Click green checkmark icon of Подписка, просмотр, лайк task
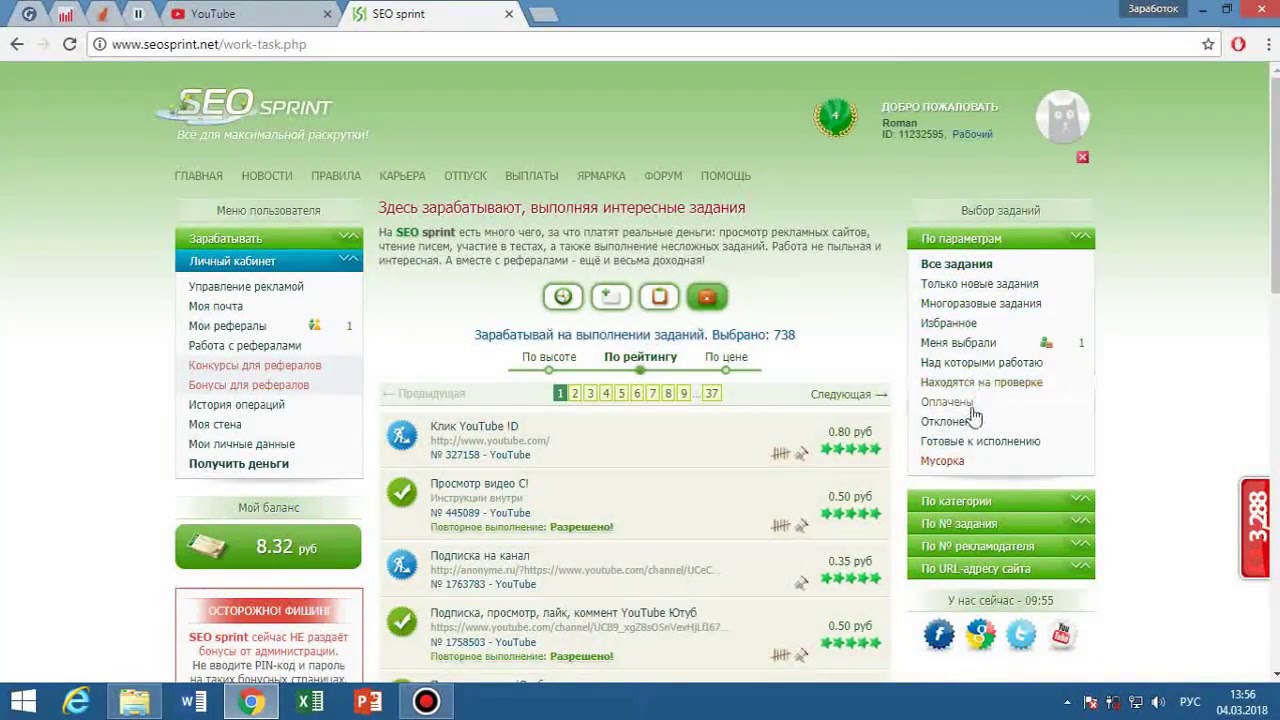This screenshot has height=720, width=1280. point(402,622)
